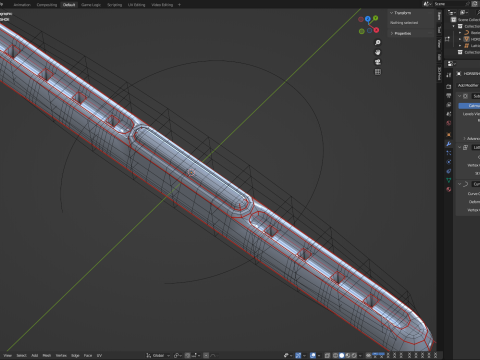Switch to the Scripting workspace tab
The height and width of the screenshot is (360, 480).
tap(114, 5)
